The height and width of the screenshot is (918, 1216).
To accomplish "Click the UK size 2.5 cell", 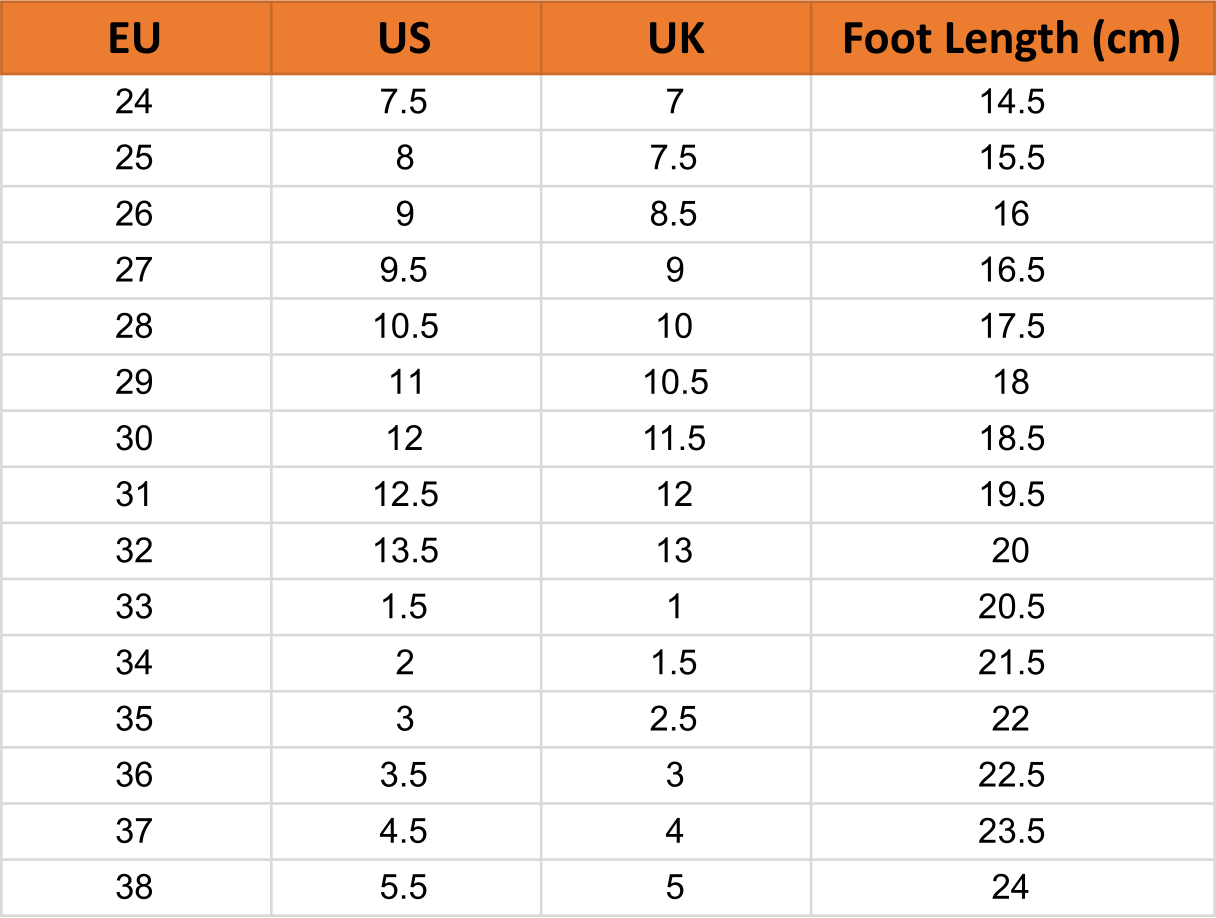I will click(x=675, y=718).
